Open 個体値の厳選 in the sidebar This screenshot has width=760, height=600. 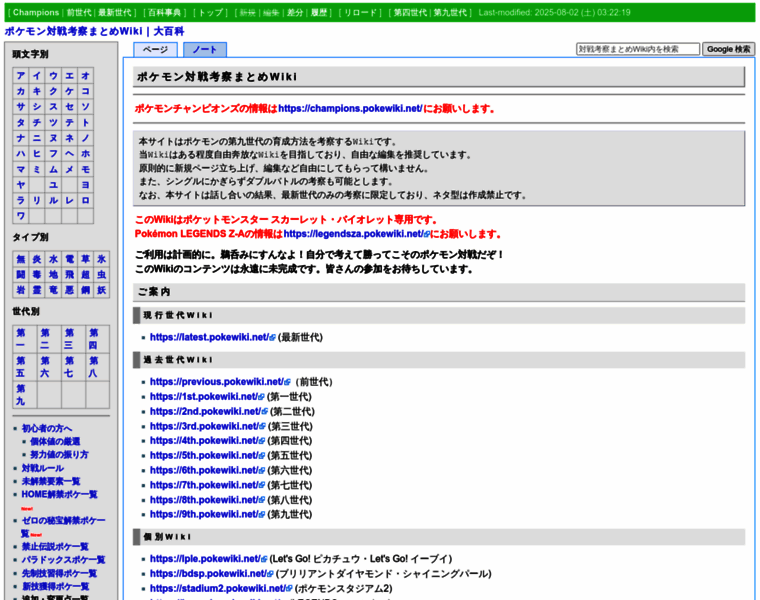click(x=55, y=442)
